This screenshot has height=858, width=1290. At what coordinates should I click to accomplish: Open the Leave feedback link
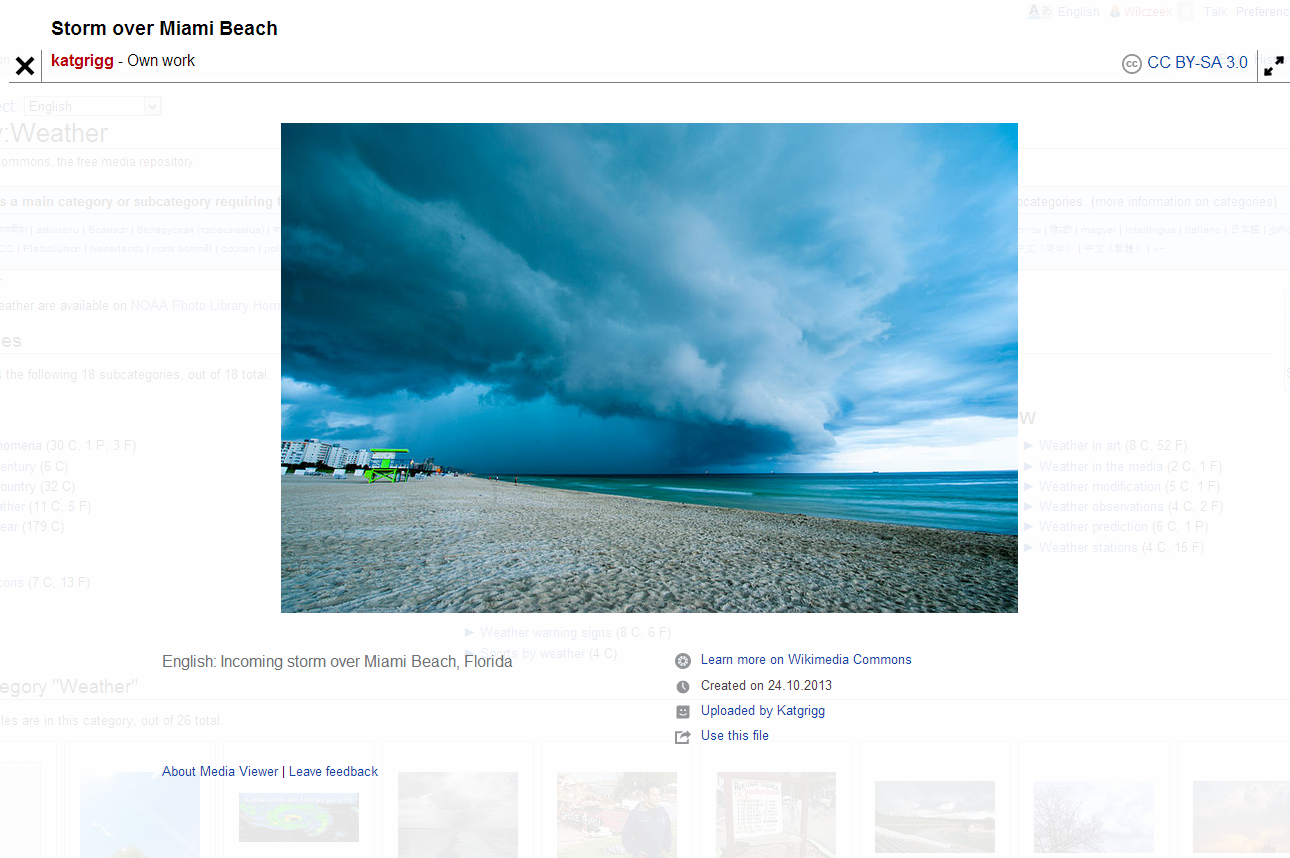[333, 772]
